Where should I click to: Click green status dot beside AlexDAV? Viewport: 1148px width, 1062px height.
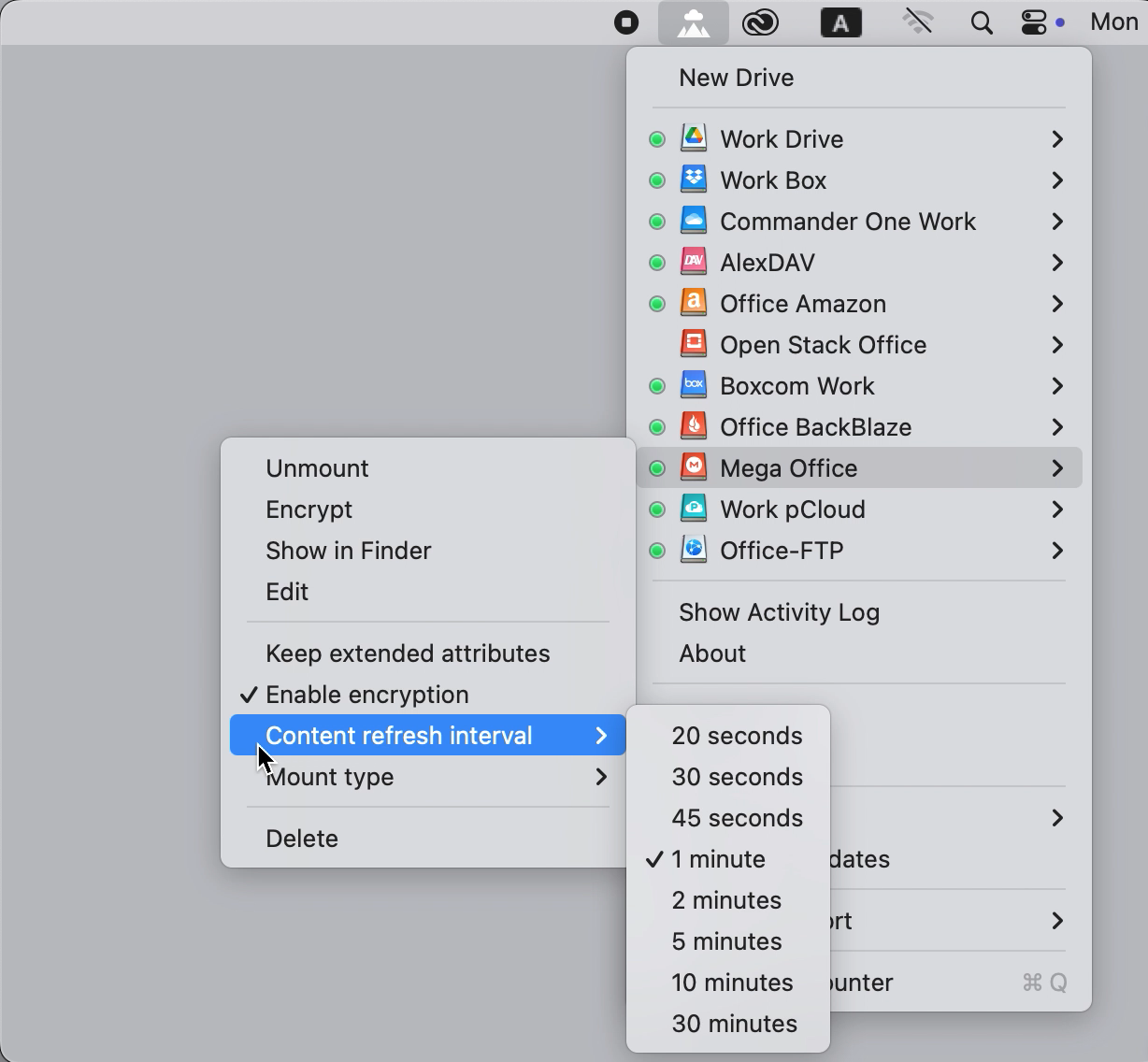[657, 263]
